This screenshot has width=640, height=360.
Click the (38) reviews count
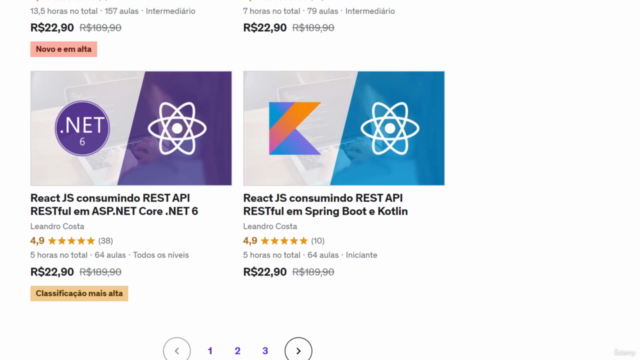[x=106, y=241]
